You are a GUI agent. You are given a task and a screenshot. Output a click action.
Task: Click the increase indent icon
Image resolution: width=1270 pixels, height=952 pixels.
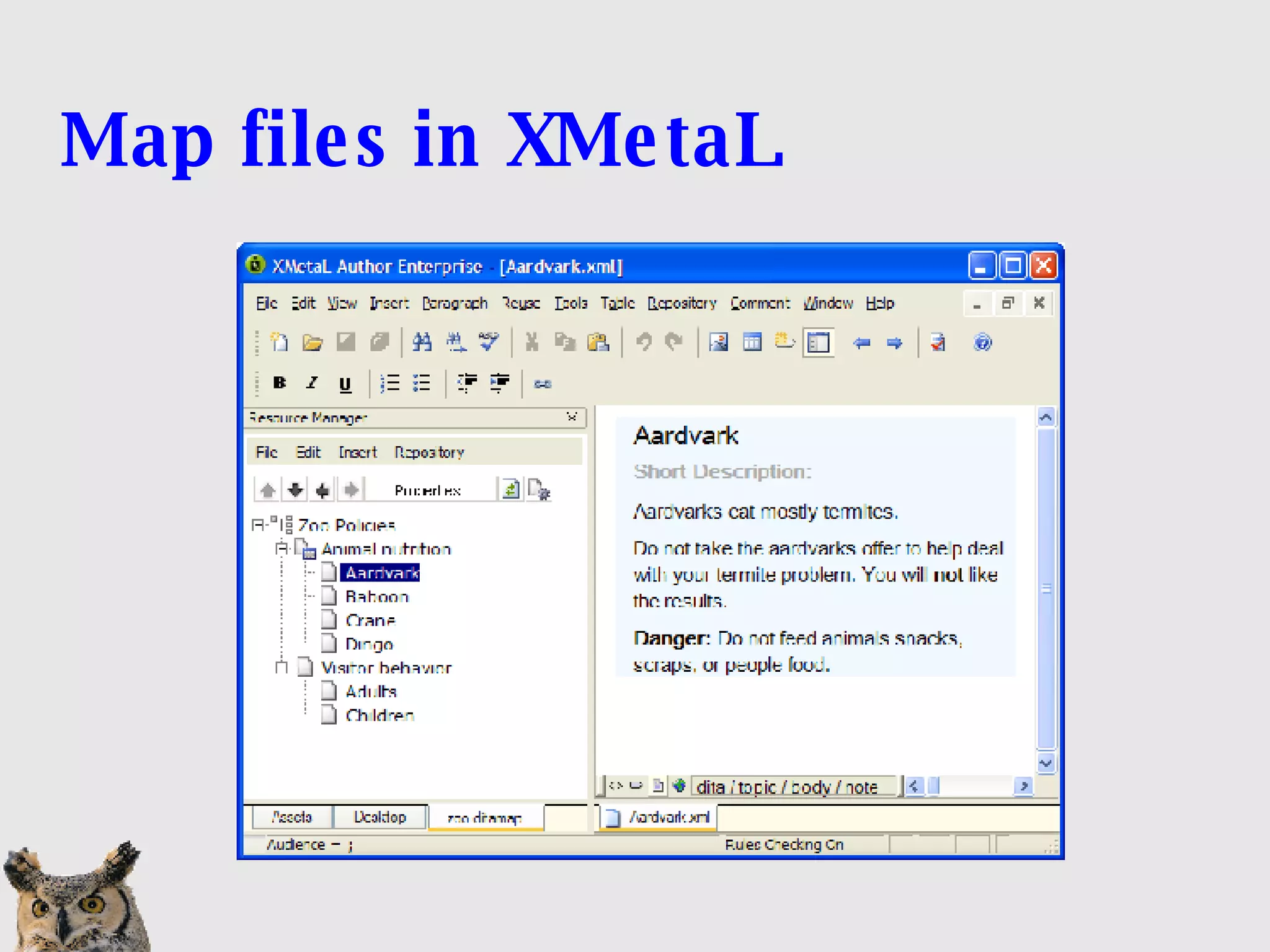[x=500, y=383]
